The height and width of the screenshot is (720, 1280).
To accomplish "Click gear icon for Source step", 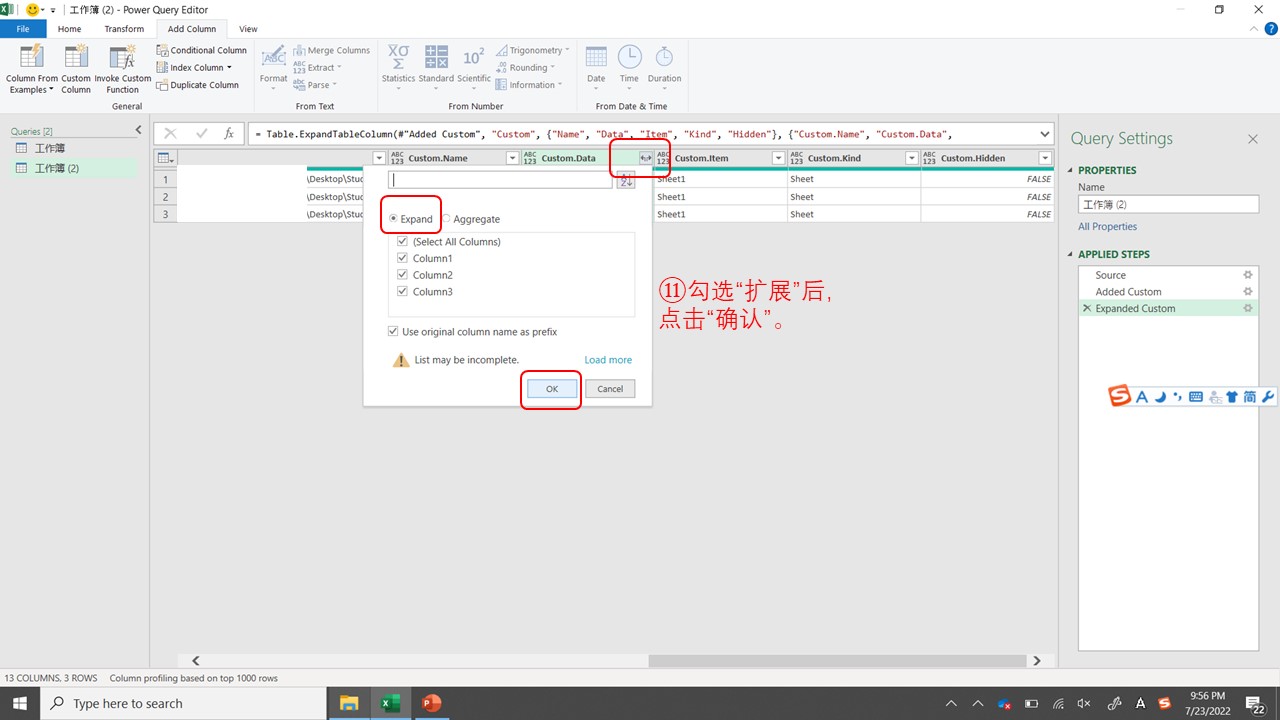I will coord(1247,275).
